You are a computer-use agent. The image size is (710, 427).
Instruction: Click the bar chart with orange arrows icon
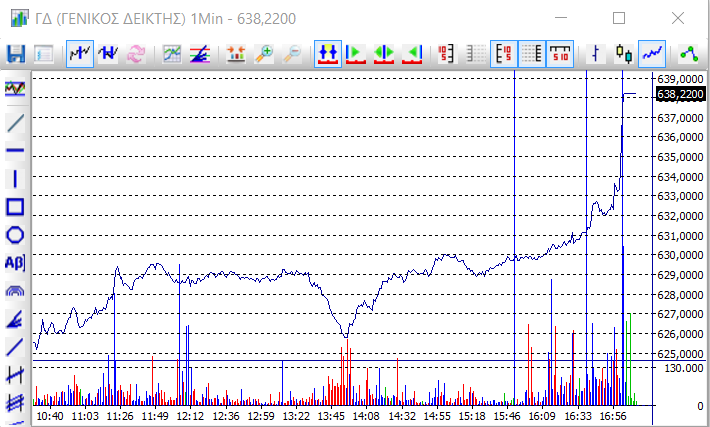point(236,54)
